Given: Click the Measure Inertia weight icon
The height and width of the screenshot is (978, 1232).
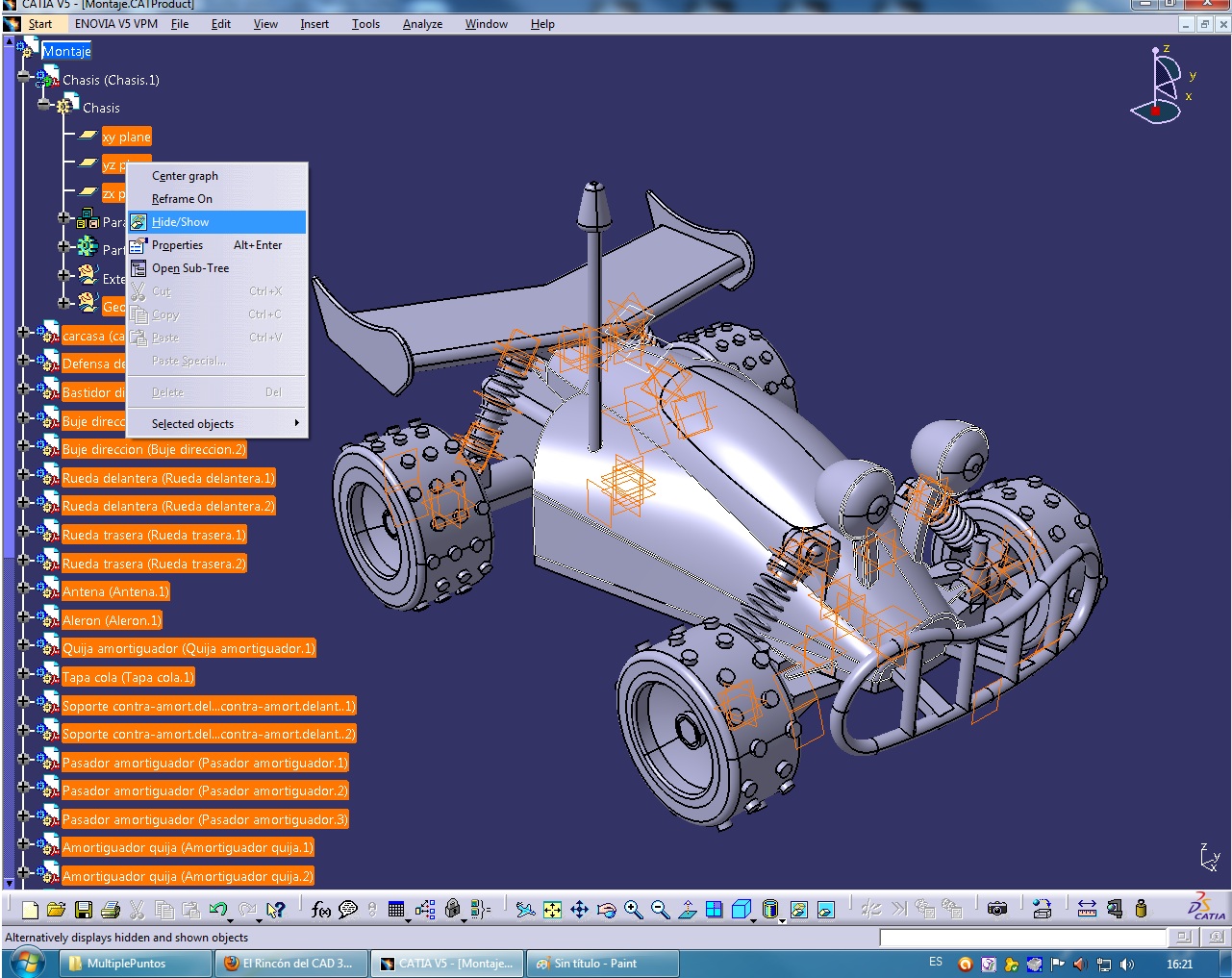Looking at the screenshot, I should coord(1141,909).
